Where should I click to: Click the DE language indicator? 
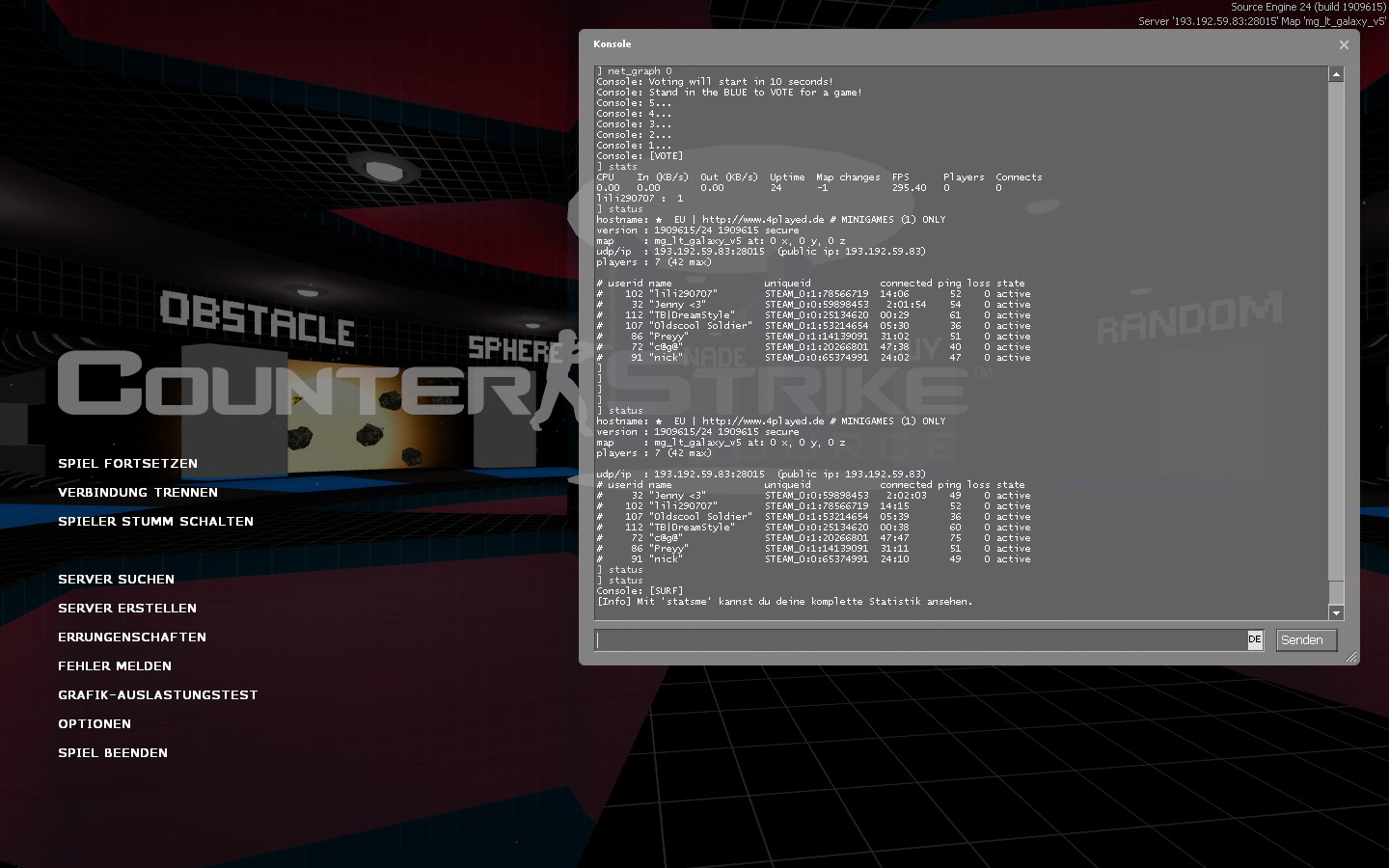pos(1255,639)
